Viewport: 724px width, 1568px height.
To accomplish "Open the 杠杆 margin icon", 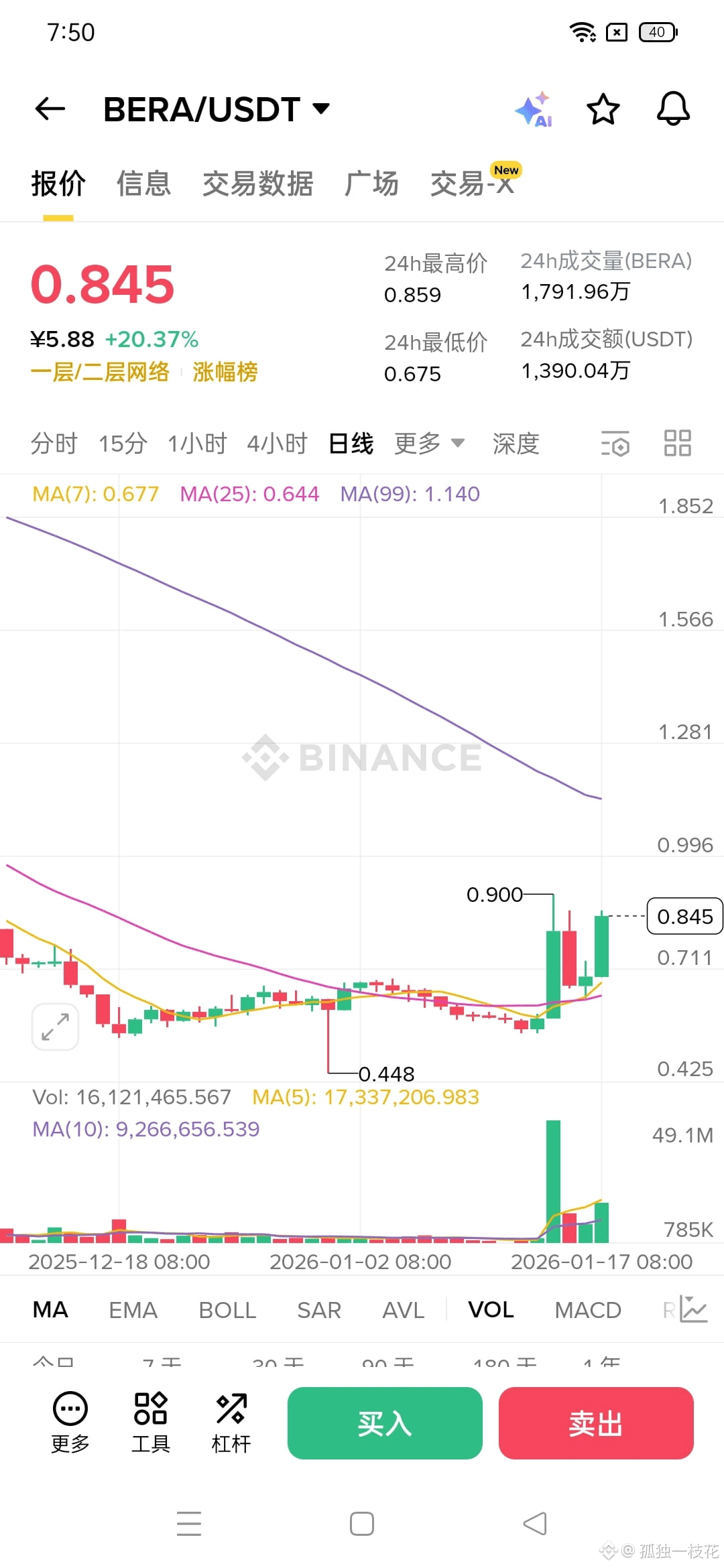I will [231, 1423].
